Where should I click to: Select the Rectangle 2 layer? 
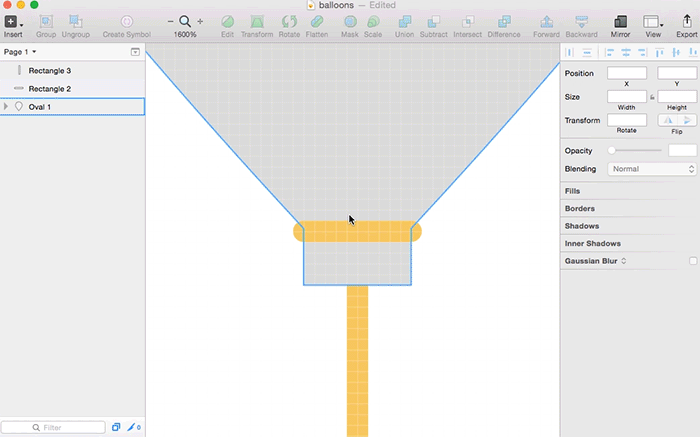[x=72, y=88]
